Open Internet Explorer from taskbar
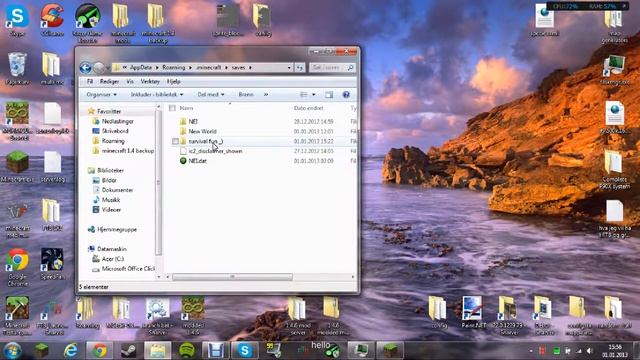Image resolution: width=640 pixels, height=360 pixels. (71, 350)
